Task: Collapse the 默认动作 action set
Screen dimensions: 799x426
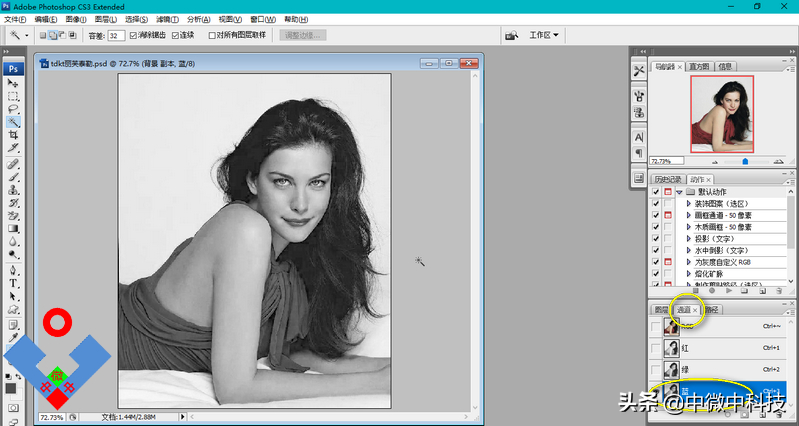Action: tap(679, 191)
